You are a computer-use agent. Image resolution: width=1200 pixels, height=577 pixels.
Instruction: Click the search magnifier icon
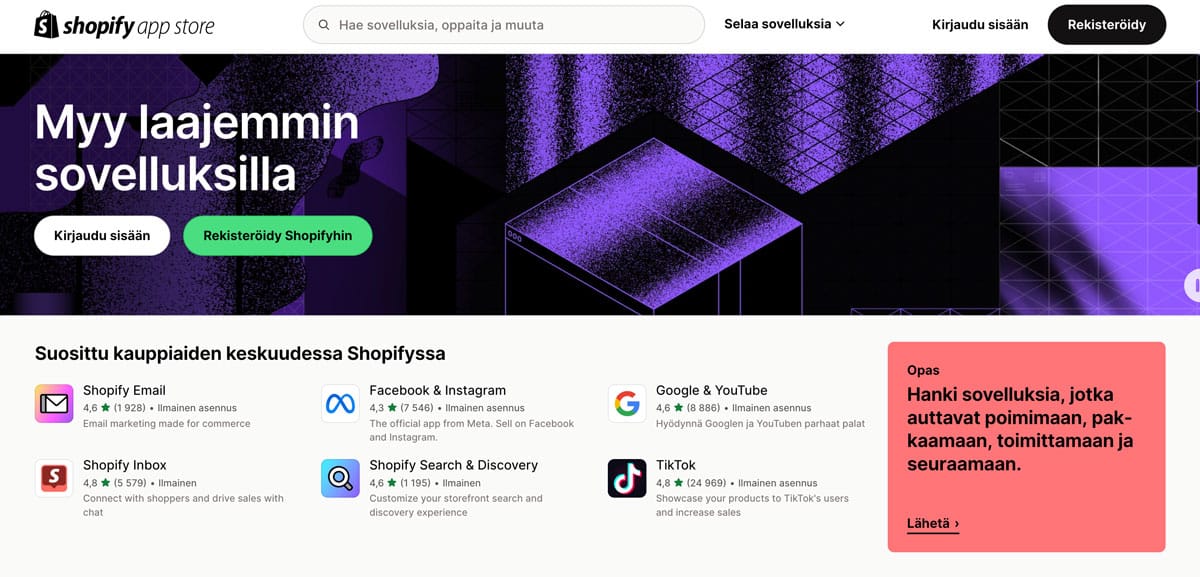click(x=324, y=25)
